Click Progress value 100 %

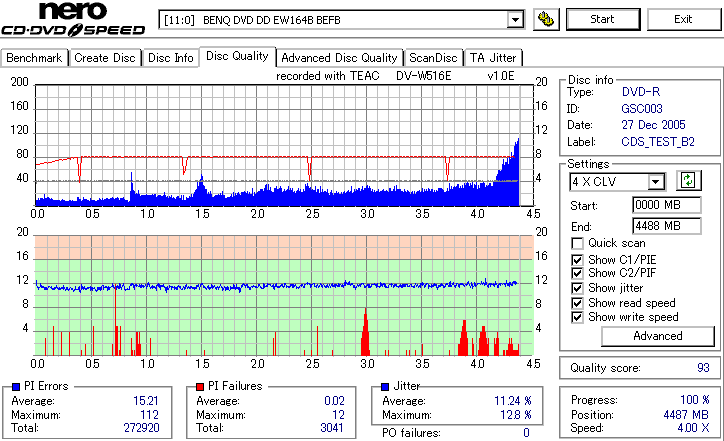[x=695, y=400]
